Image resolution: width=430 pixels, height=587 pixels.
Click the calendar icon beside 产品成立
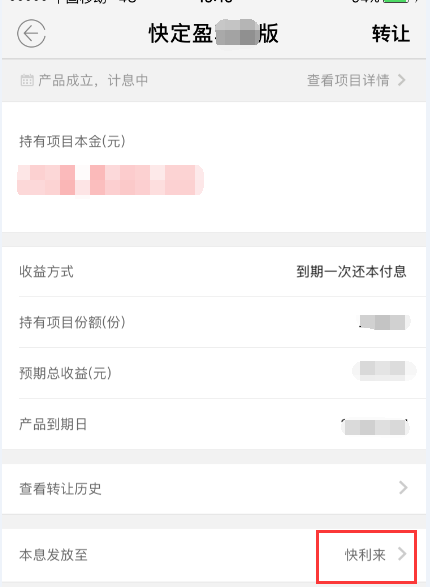[27, 80]
